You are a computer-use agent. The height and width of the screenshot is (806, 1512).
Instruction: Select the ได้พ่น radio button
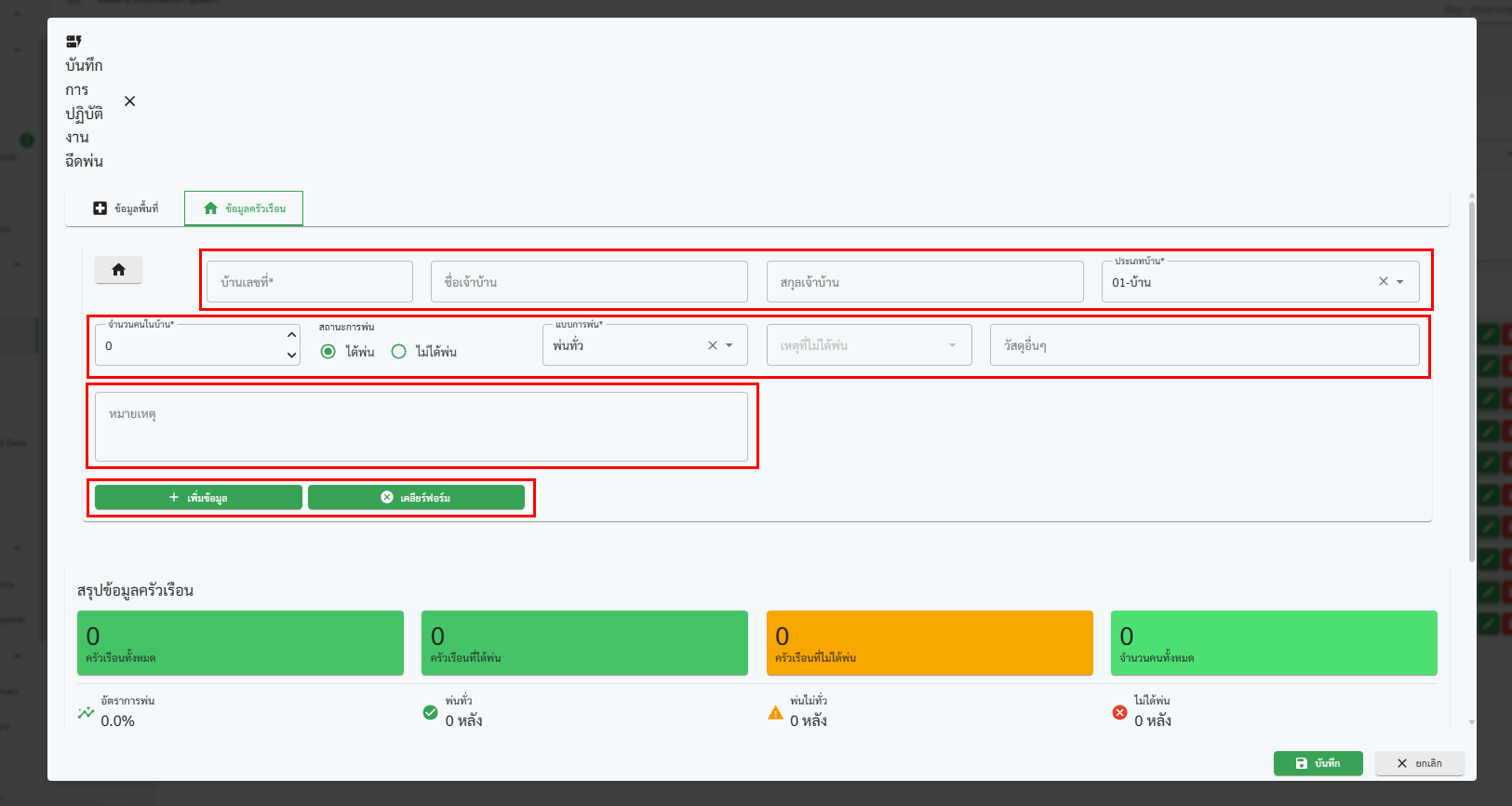point(328,352)
